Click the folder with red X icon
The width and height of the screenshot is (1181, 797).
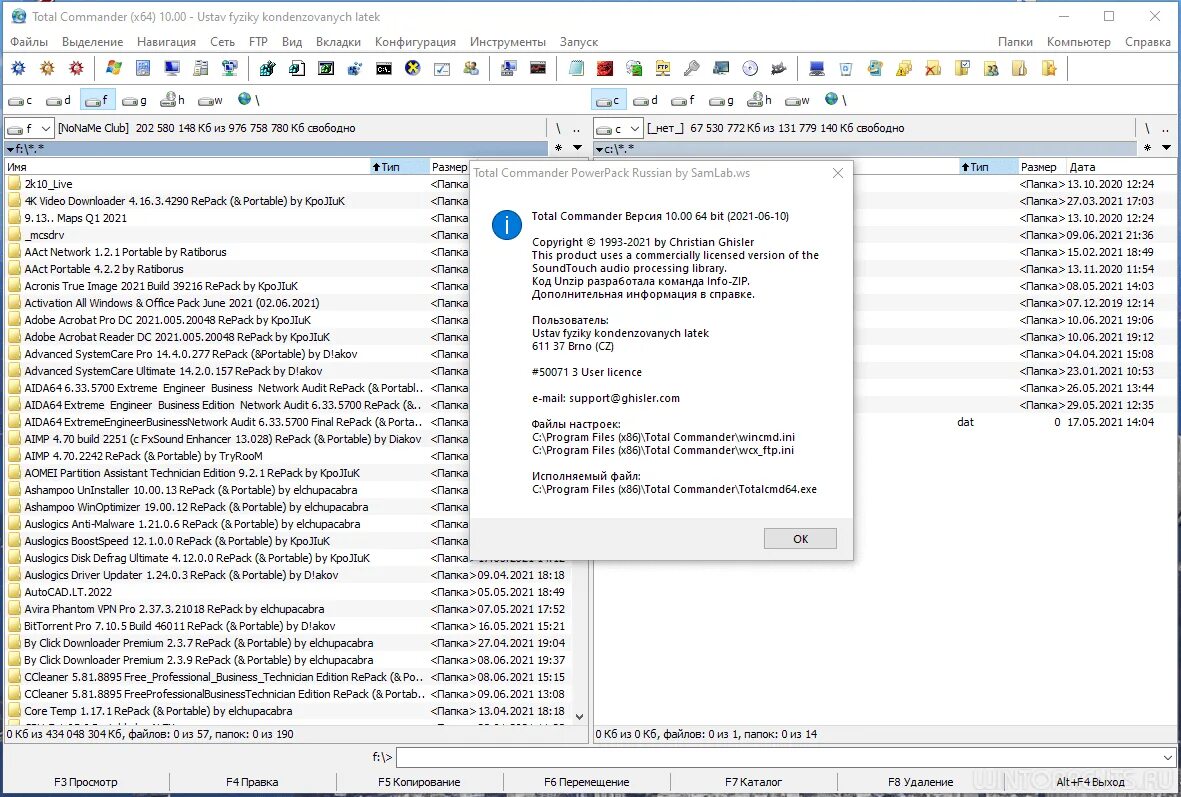coord(933,69)
